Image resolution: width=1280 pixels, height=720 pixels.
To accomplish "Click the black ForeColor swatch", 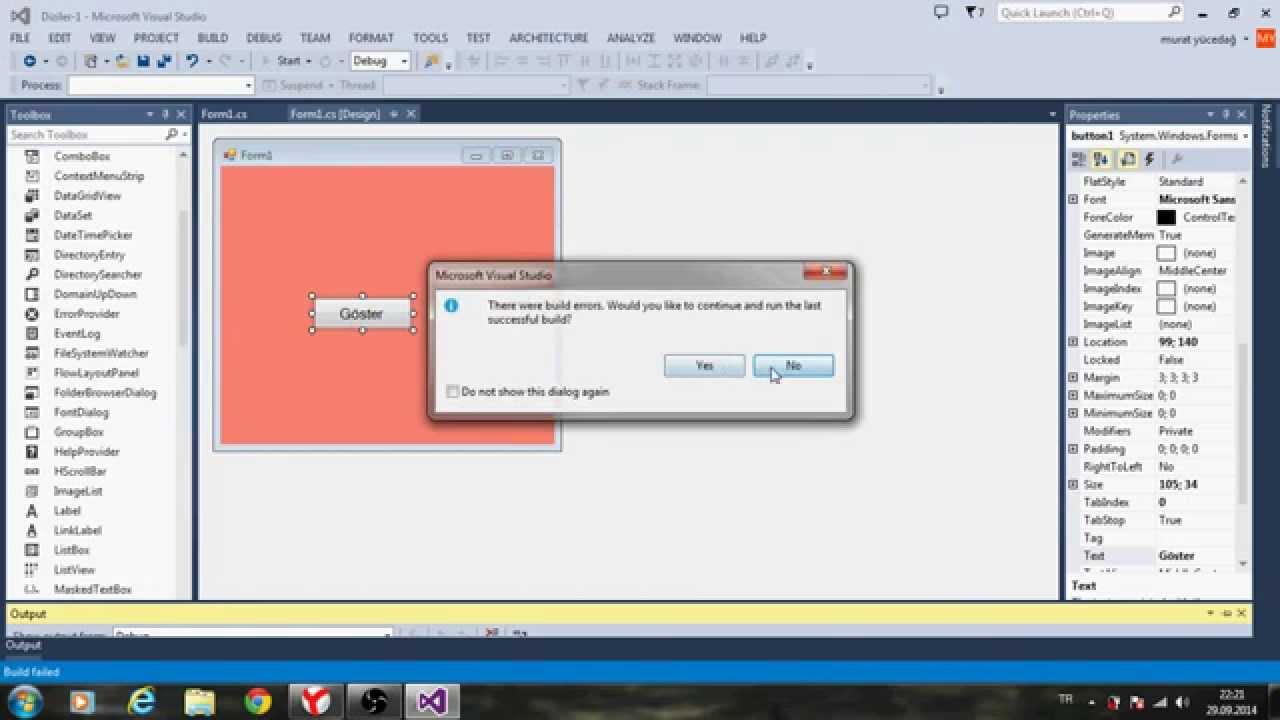I will 1166,217.
